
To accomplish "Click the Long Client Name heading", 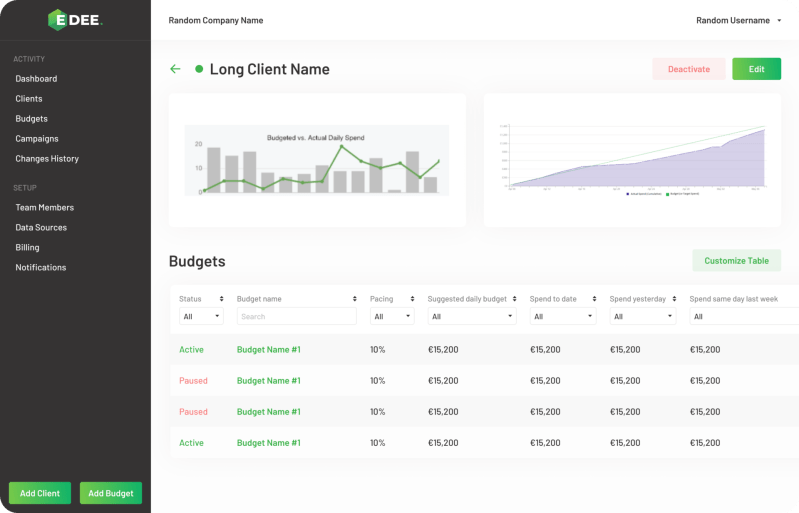I will click(x=270, y=69).
